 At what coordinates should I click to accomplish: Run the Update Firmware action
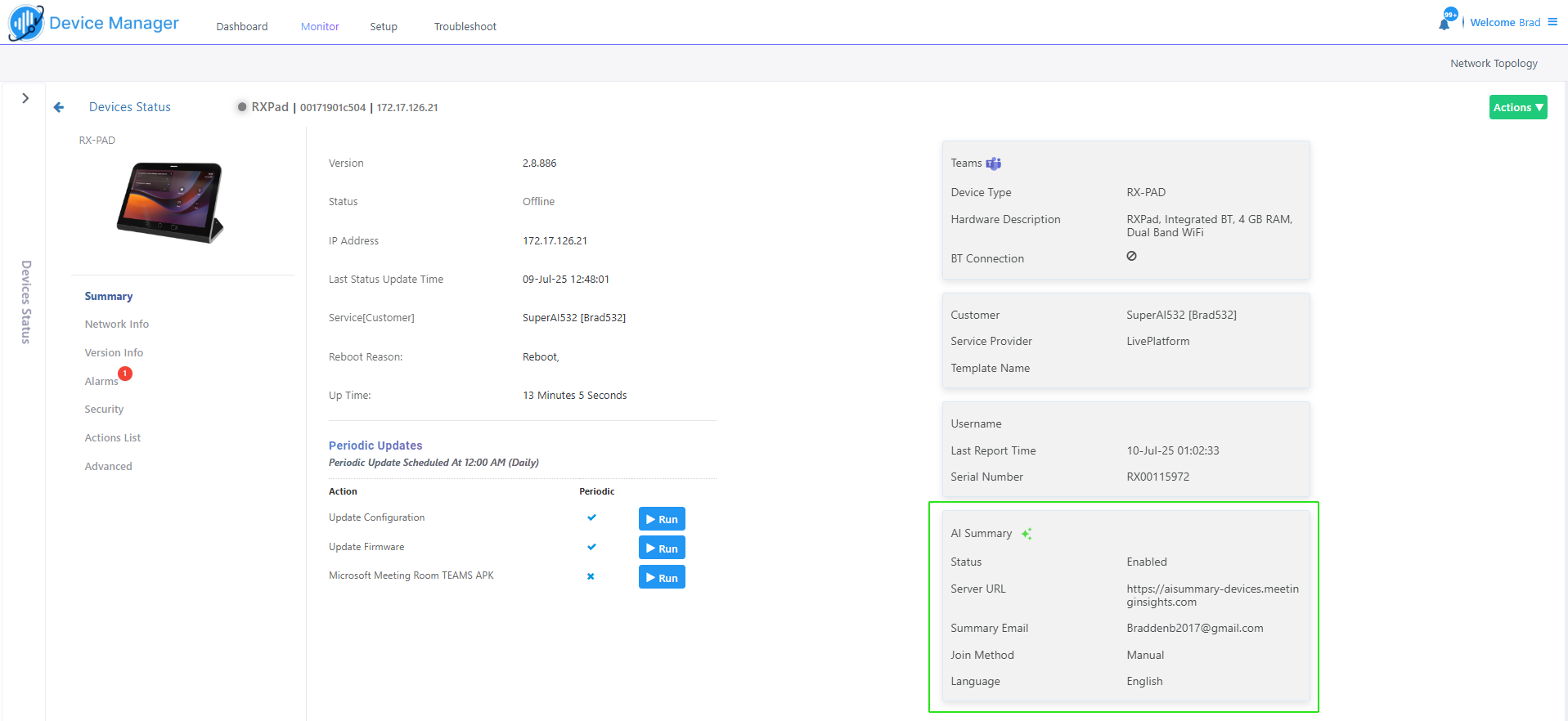point(662,548)
